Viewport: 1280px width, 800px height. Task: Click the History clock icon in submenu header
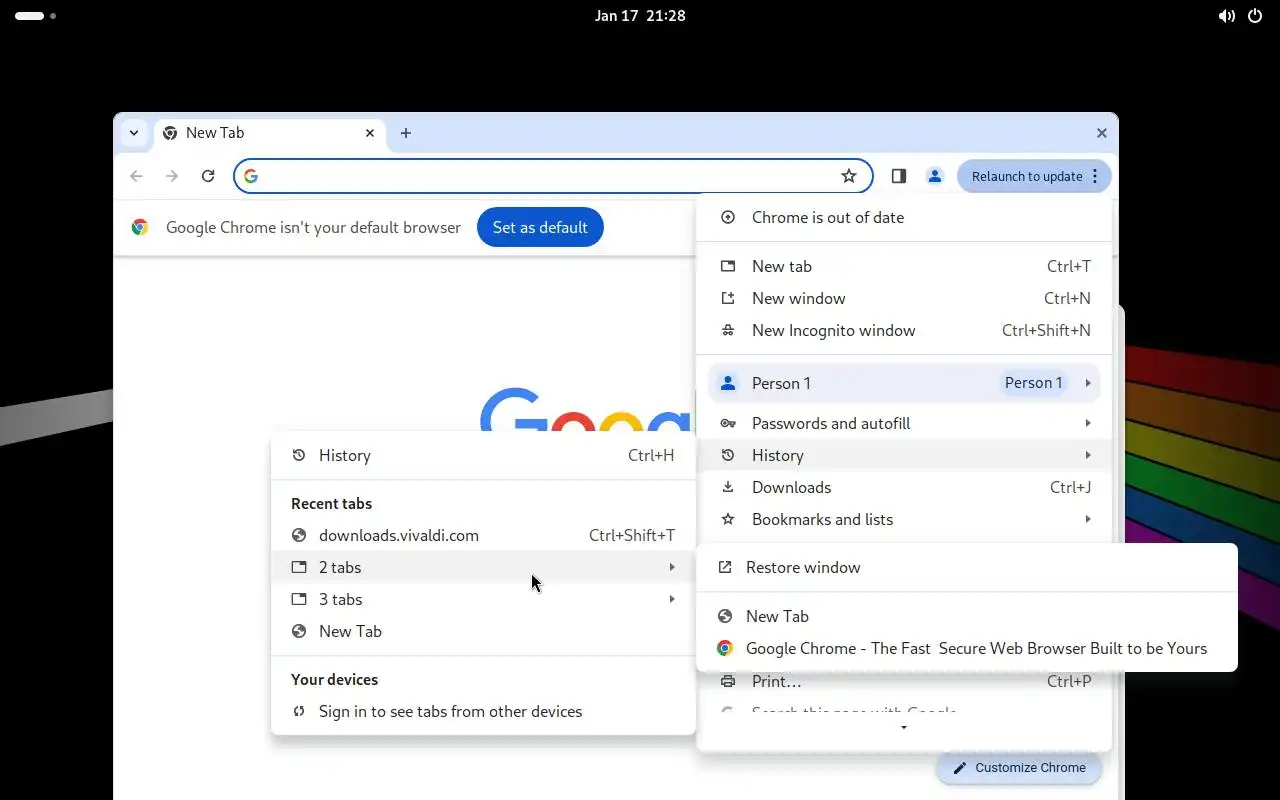coord(299,455)
